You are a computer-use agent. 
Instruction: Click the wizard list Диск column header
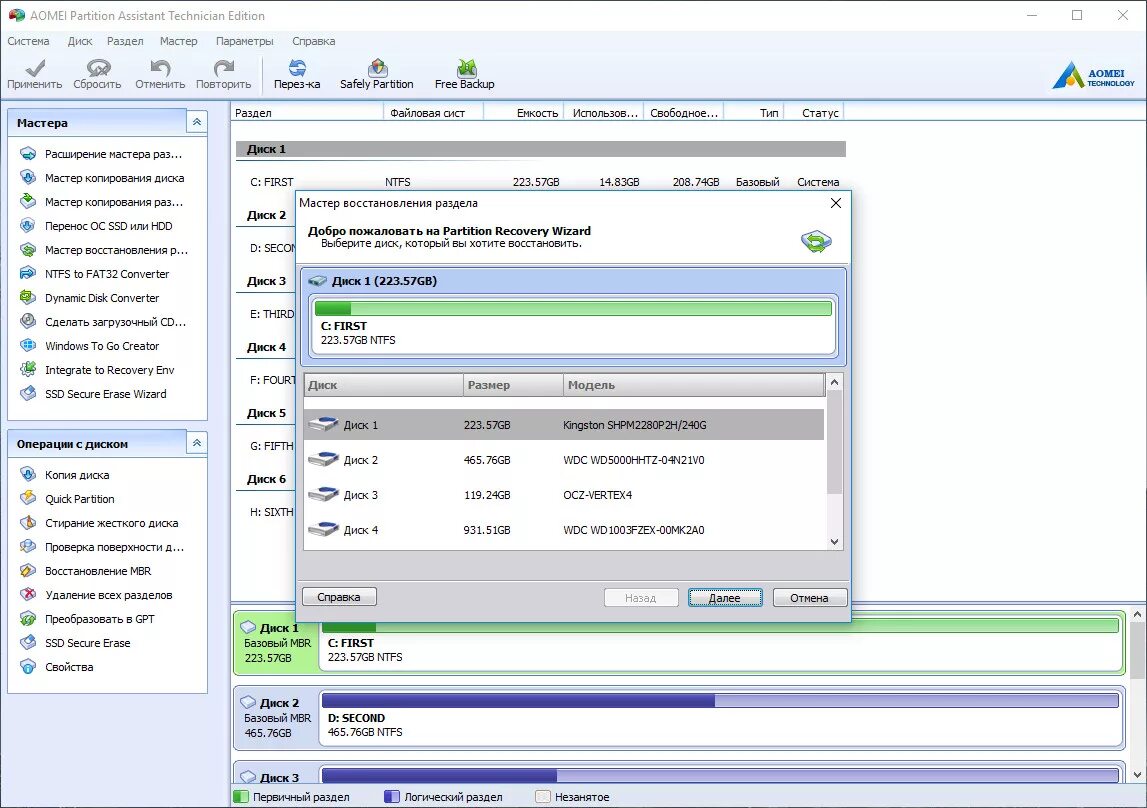tap(384, 385)
